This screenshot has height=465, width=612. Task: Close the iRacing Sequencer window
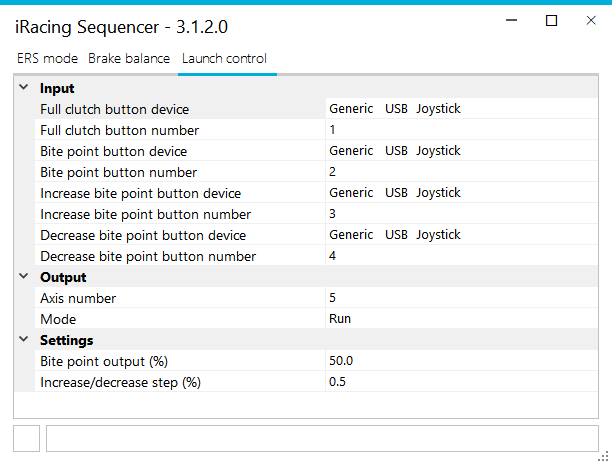[x=591, y=20]
